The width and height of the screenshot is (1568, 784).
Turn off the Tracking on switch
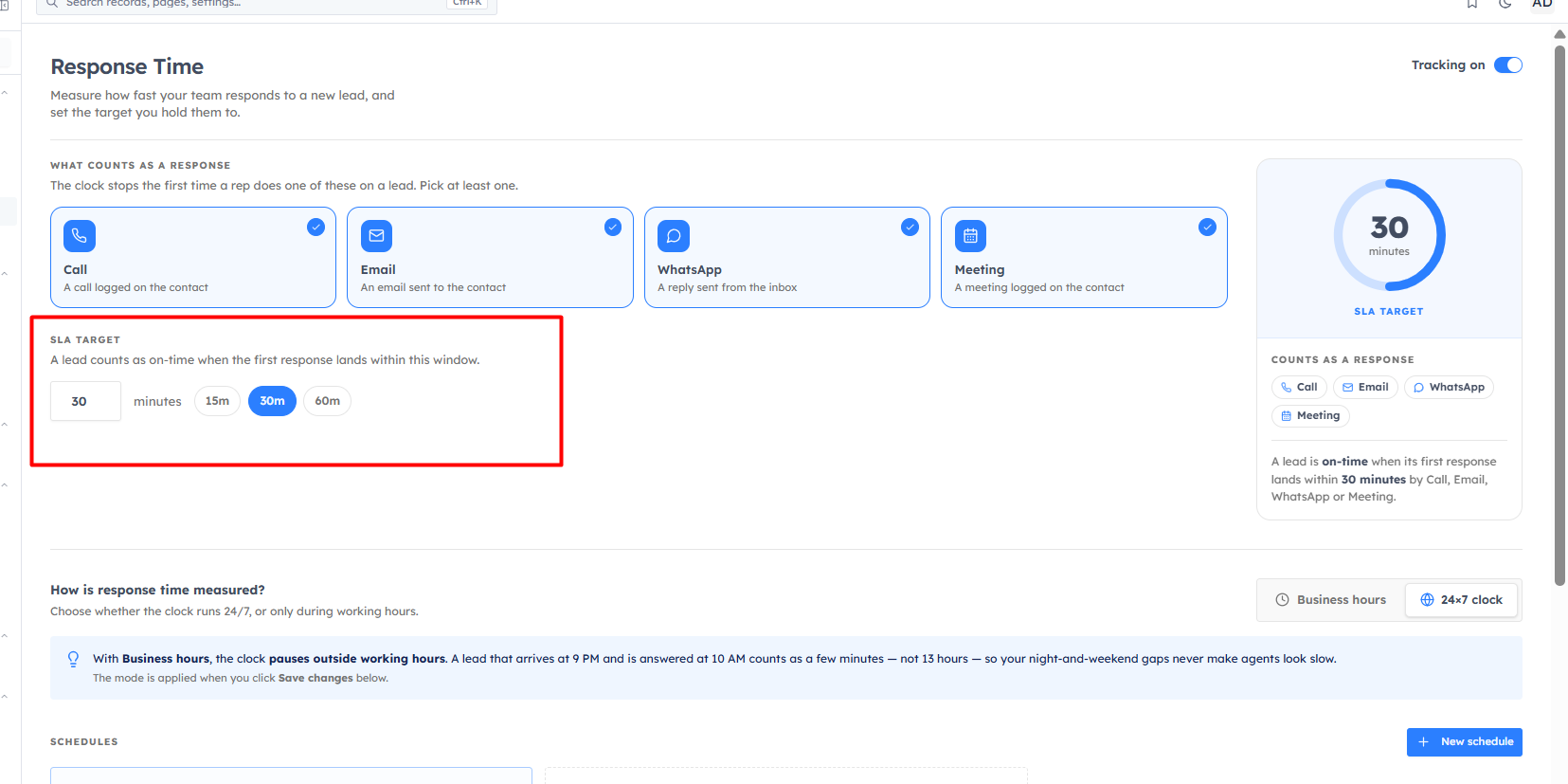[1508, 64]
